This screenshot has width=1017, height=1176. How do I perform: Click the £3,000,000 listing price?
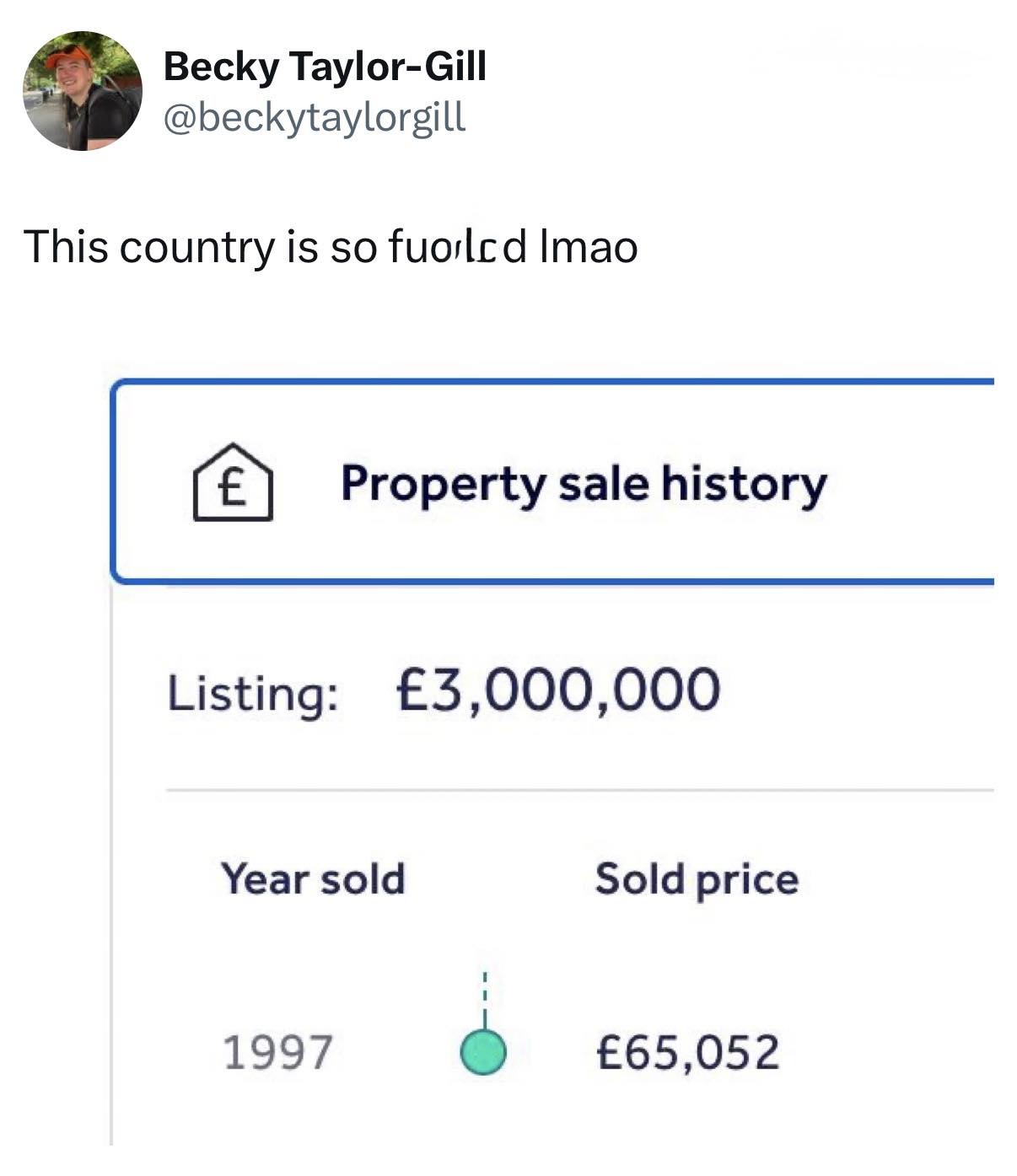pos(557,690)
